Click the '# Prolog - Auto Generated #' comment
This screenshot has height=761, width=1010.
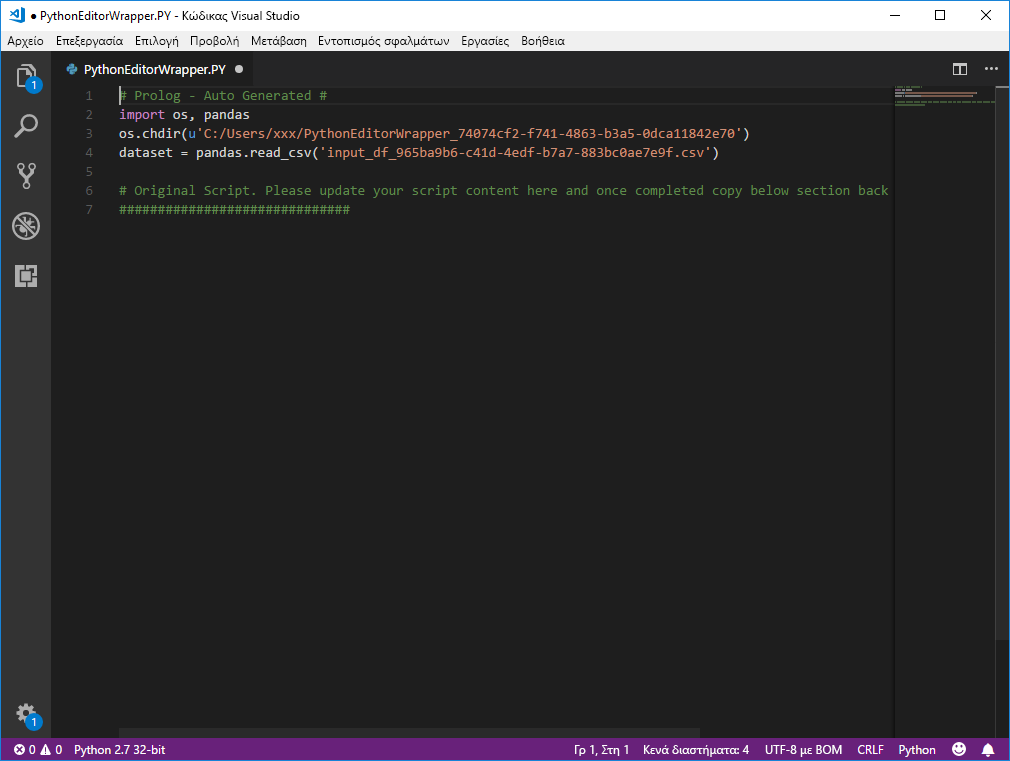point(223,95)
